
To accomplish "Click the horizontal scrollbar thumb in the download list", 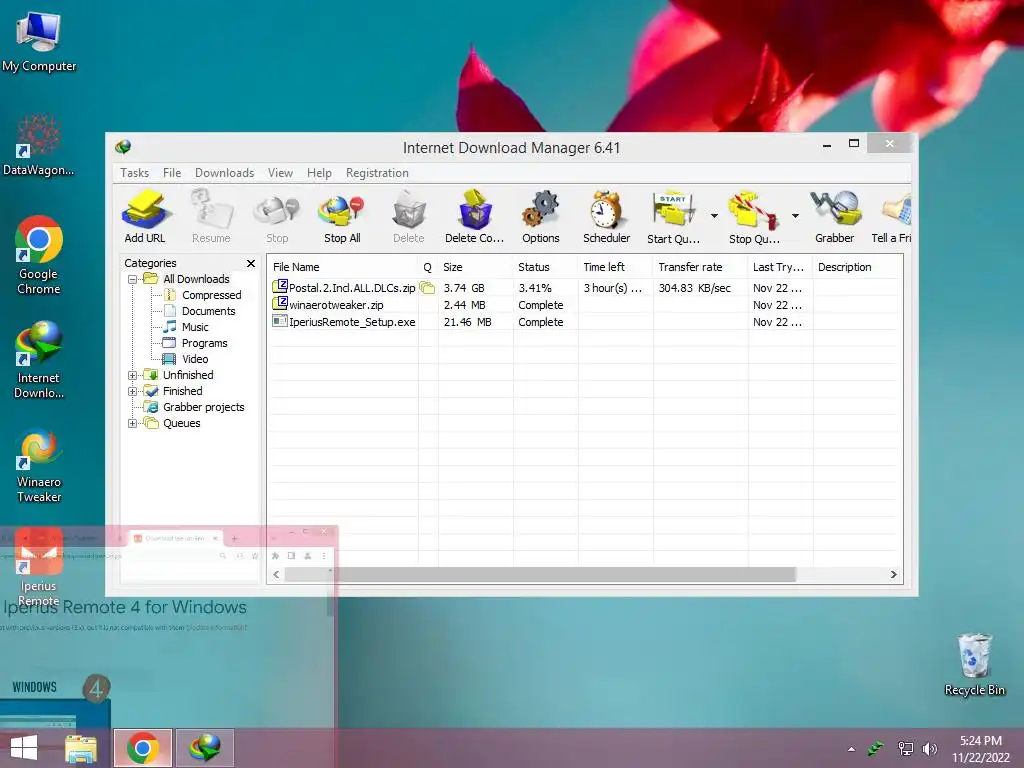I will [x=540, y=575].
